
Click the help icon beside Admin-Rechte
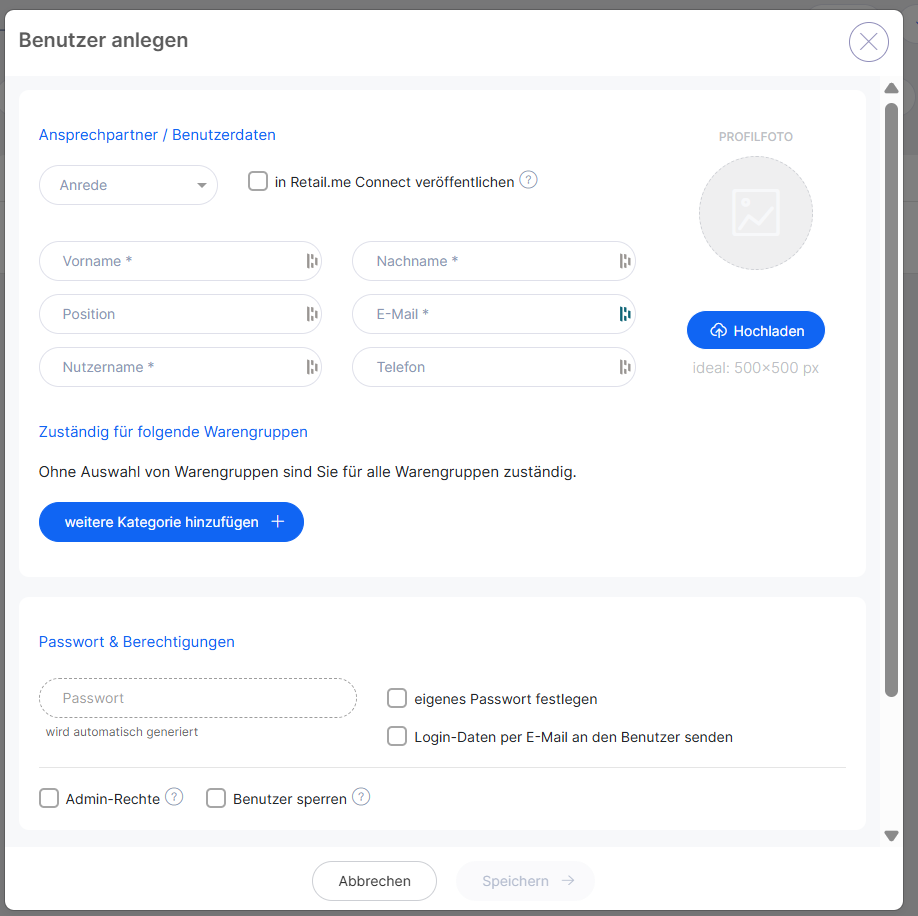point(174,797)
